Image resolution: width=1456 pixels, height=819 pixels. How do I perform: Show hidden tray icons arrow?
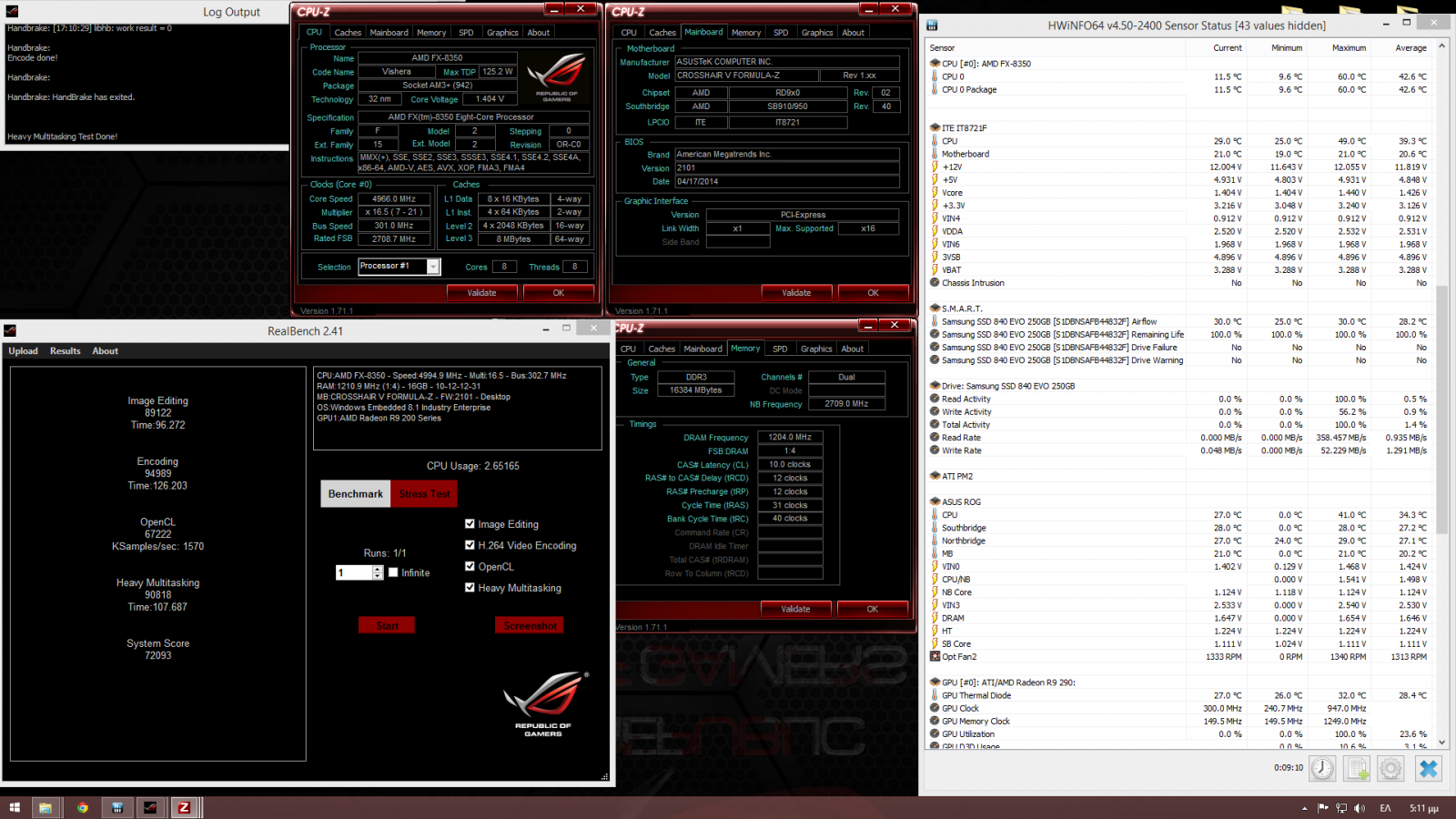tap(1304, 808)
